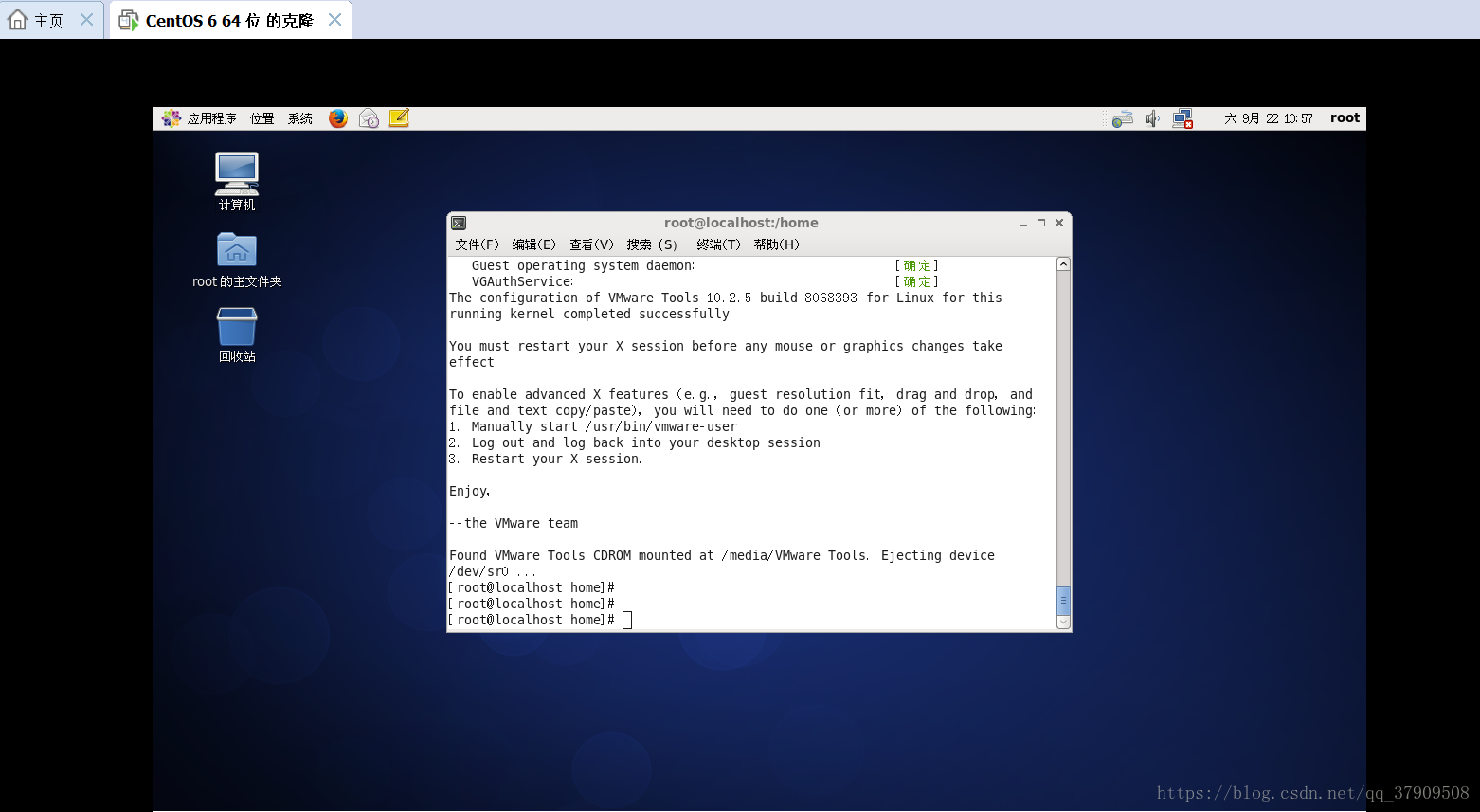Image resolution: width=1480 pixels, height=812 pixels.
Task: Maximize the terminal window
Action: (1041, 224)
